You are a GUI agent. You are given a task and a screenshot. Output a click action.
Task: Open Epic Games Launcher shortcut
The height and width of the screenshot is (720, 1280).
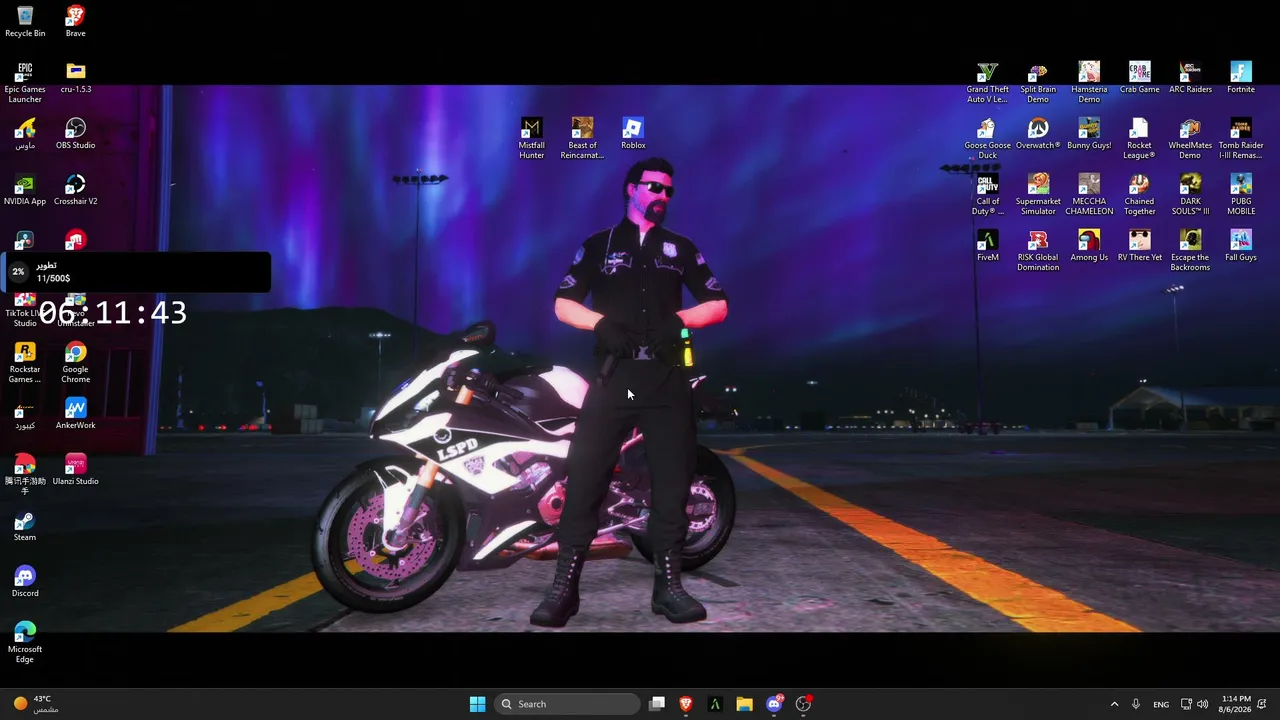25,82
